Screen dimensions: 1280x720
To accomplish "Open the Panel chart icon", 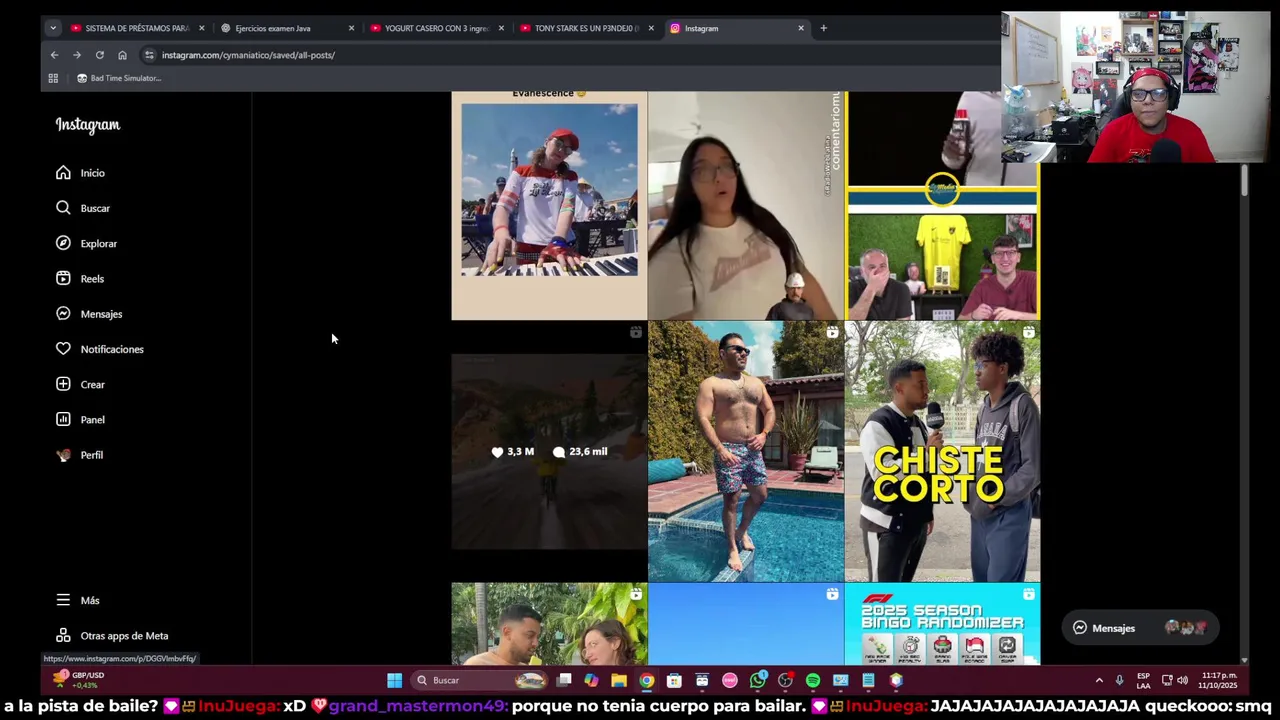I will pos(63,419).
